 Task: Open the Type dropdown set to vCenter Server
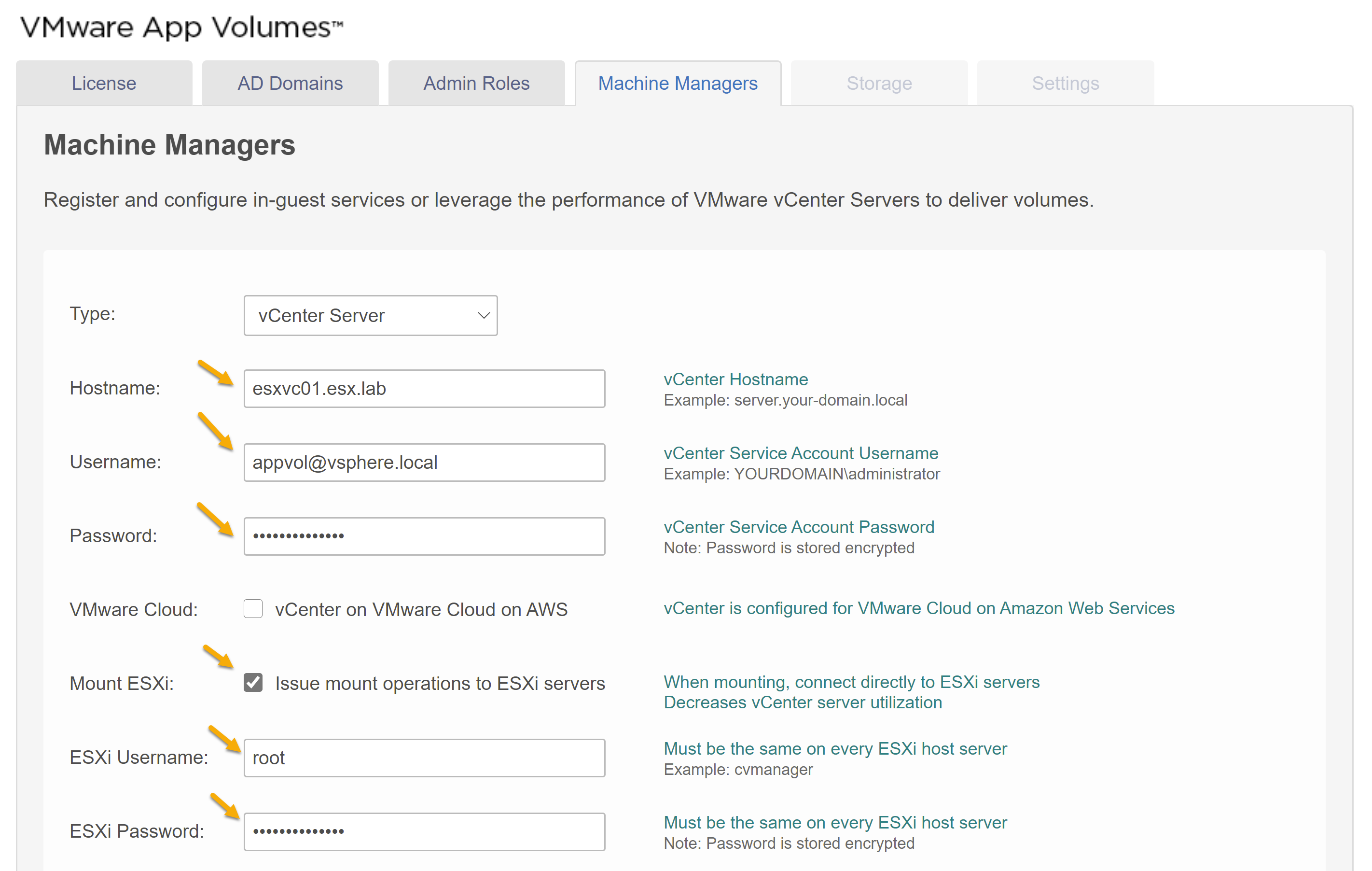(370, 315)
